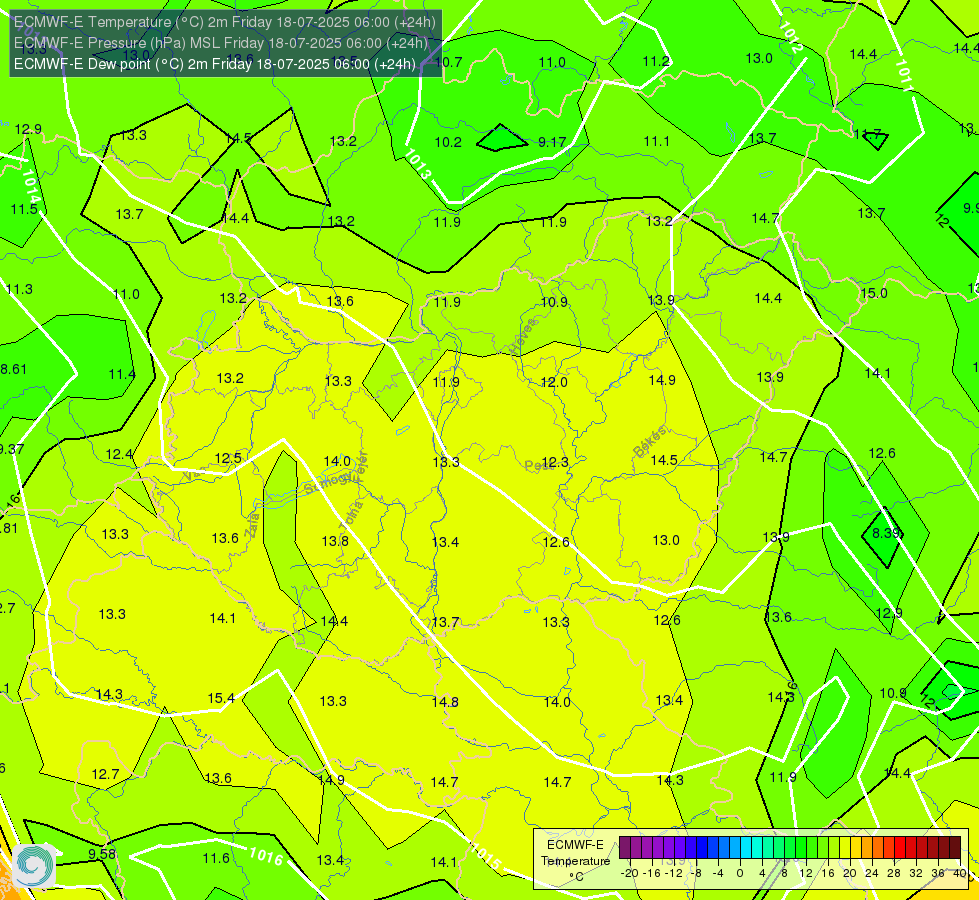The image size is (979, 900).
Task: Select the ECMWF-E Temperature 2m layer line
Action: click(x=225, y=22)
